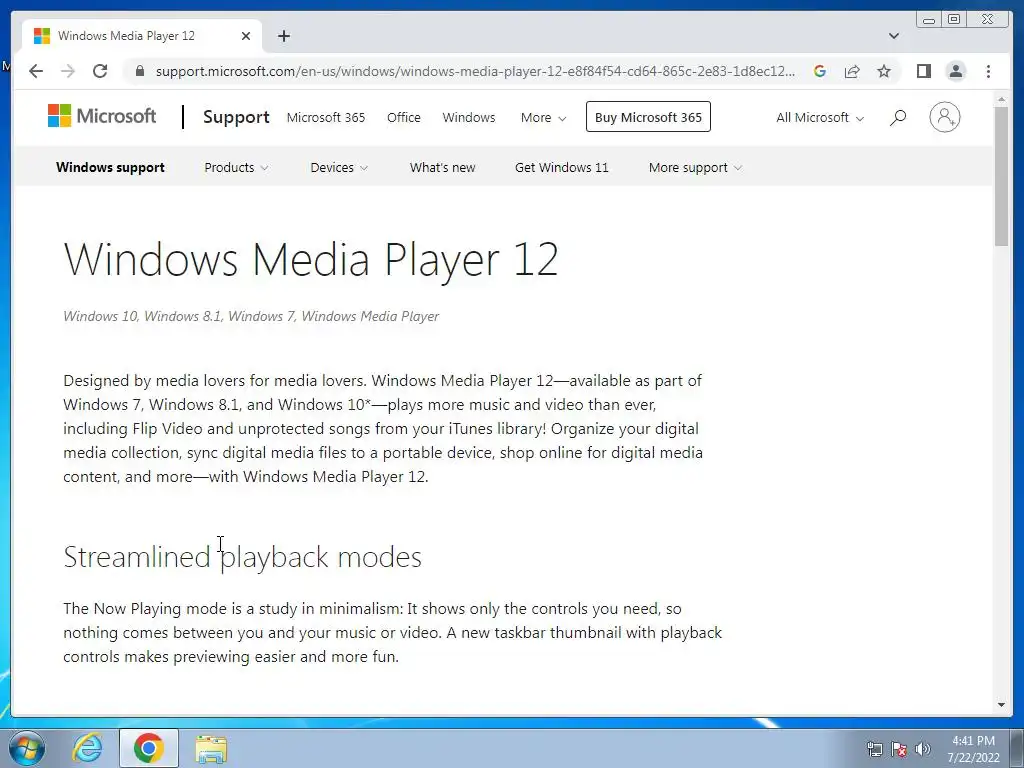Click the padlock site info icon

139,71
